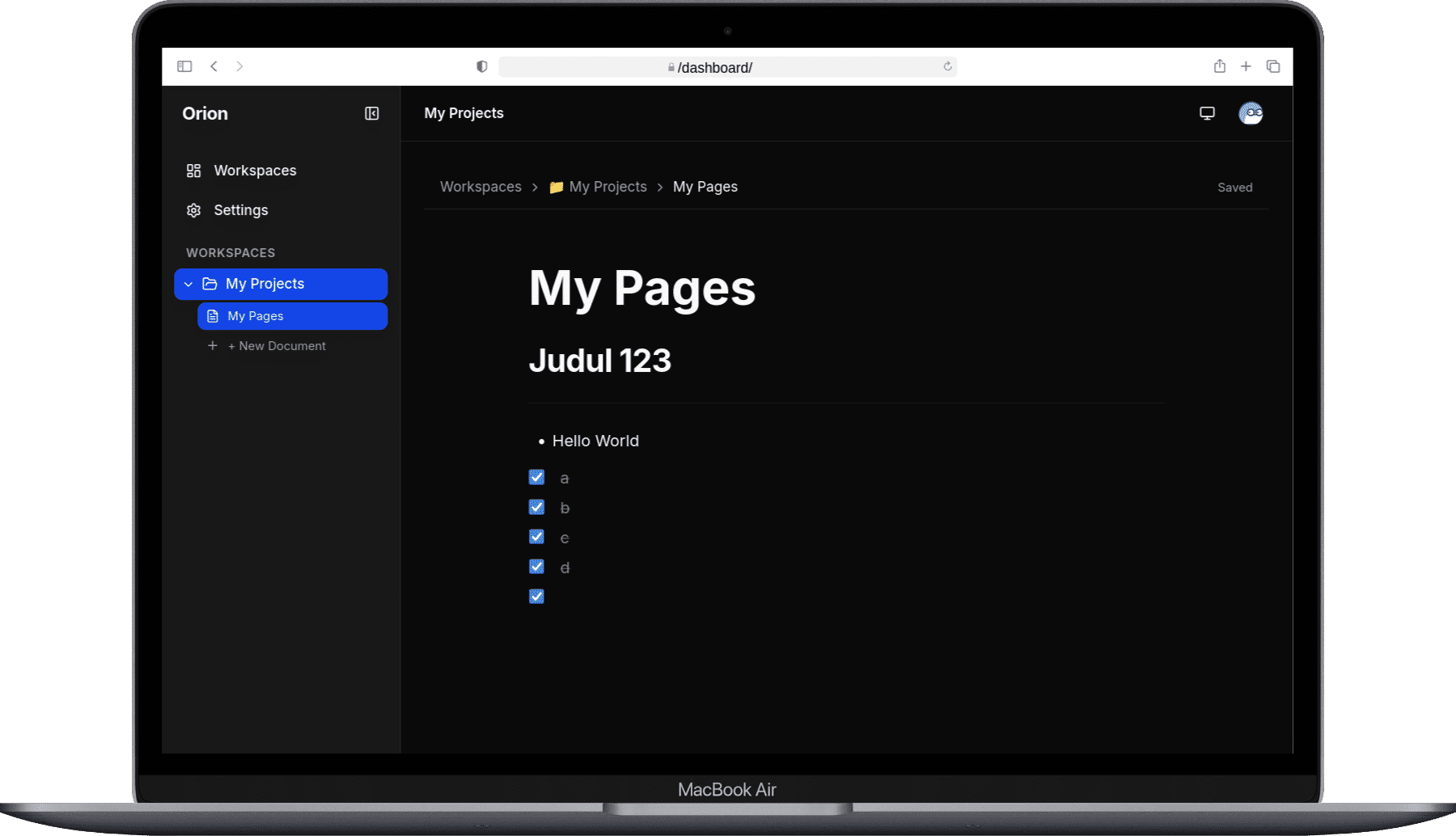Viewport: 1456px width, 836px height.
Task: Untick the last empty checklist checkbox
Action: (x=536, y=597)
